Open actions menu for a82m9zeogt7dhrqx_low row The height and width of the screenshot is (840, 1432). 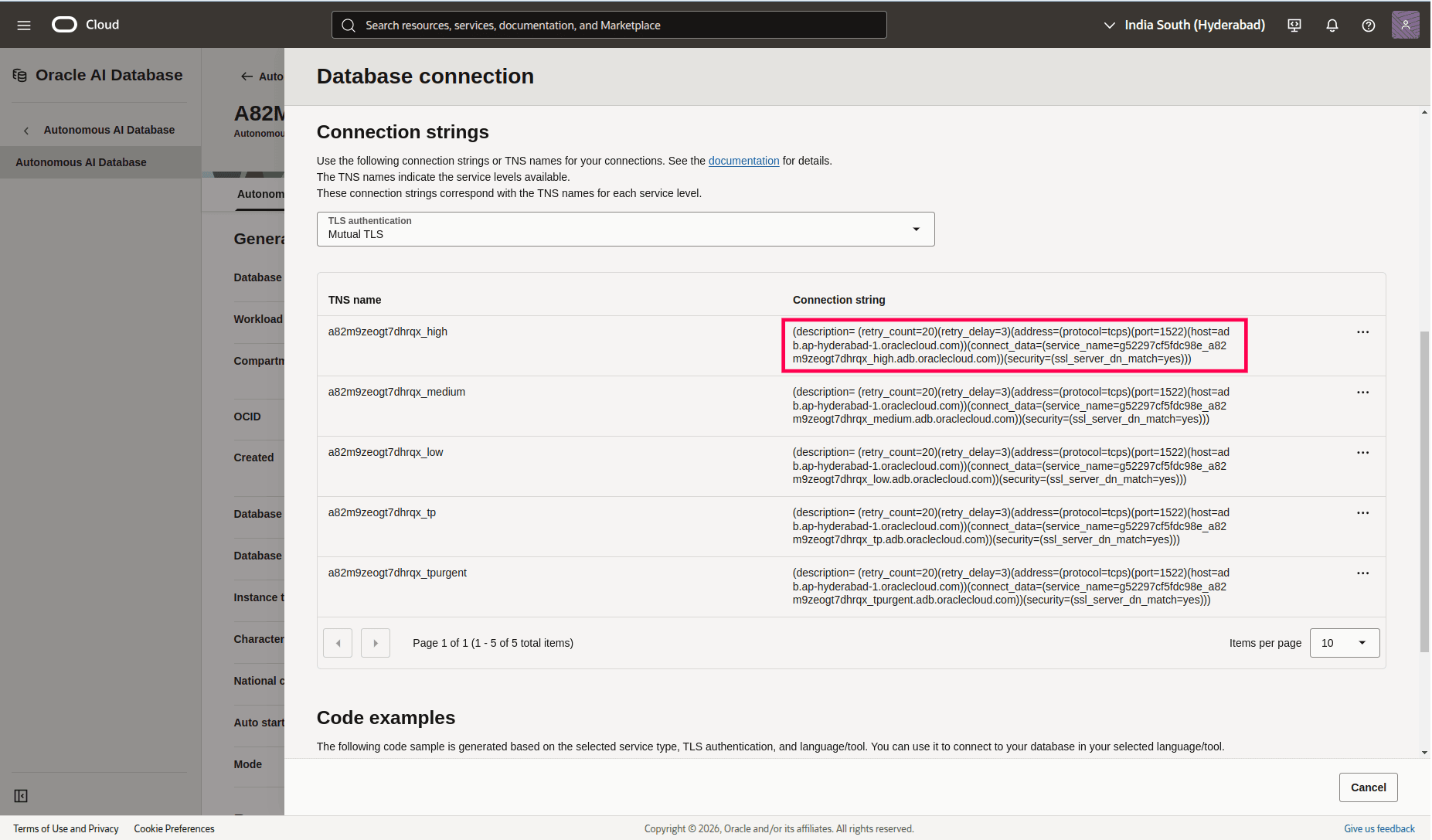pyautogui.click(x=1363, y=453)
